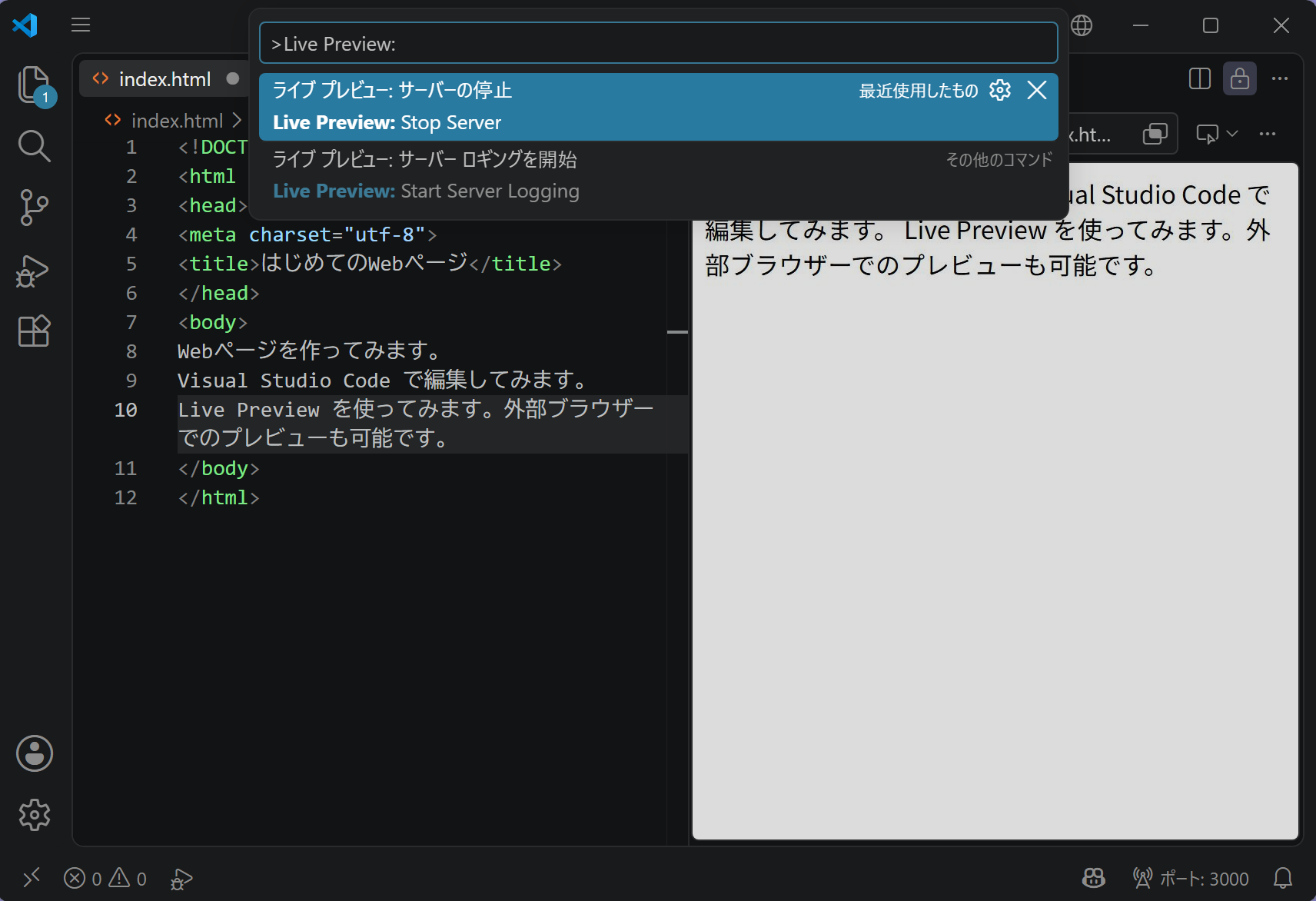Open the Explorer view in activity bar

pos(34,85)
